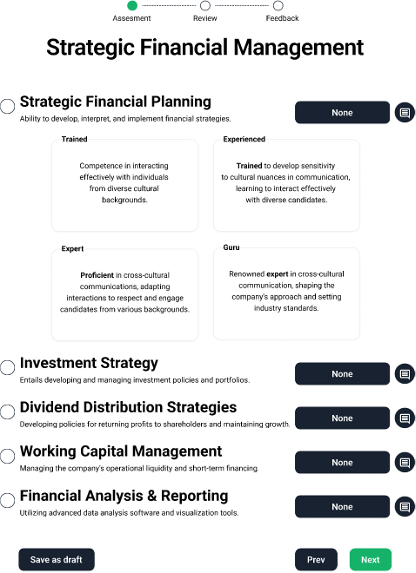The height and width of the screenshot is (573, 416).
Task: Open the None dropdown for Financial Analysis & Reporting
Action: point(342,507)
